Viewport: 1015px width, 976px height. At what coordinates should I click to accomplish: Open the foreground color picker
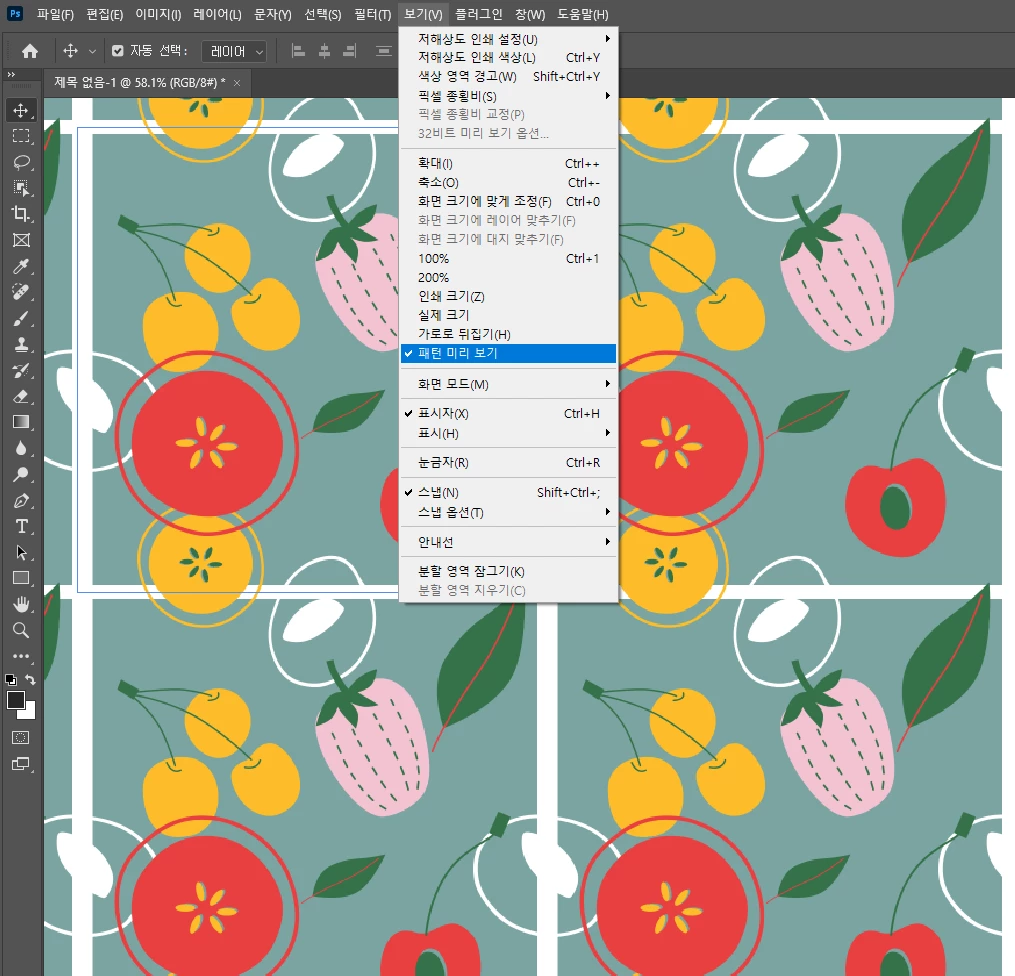pos(16,700)
